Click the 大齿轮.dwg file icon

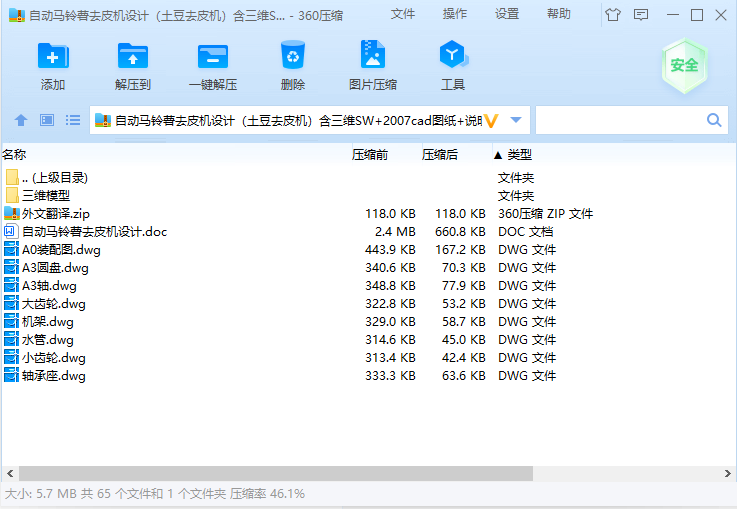point(11,304)
